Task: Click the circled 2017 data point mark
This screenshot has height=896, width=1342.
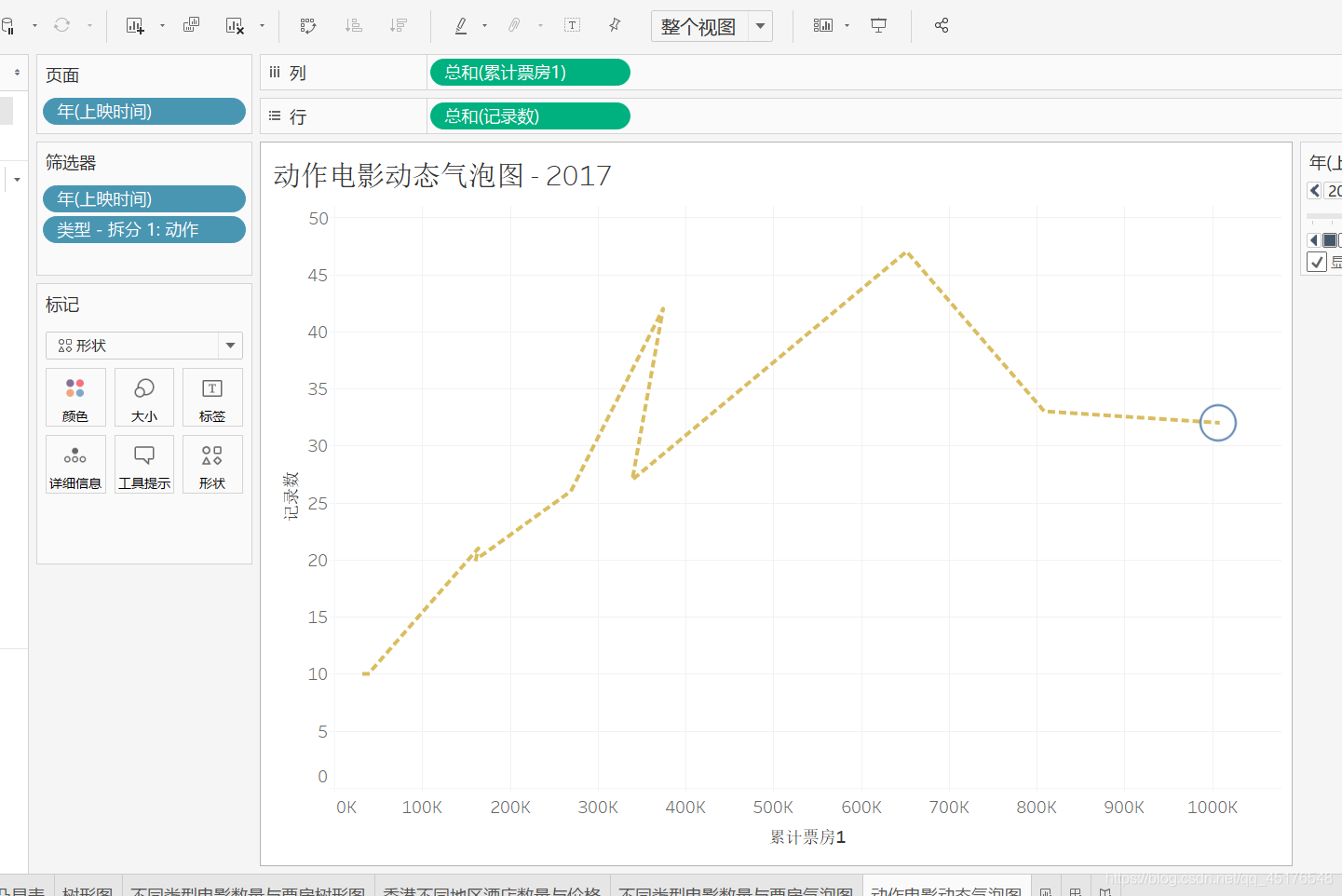Action: click(1217, 423)
